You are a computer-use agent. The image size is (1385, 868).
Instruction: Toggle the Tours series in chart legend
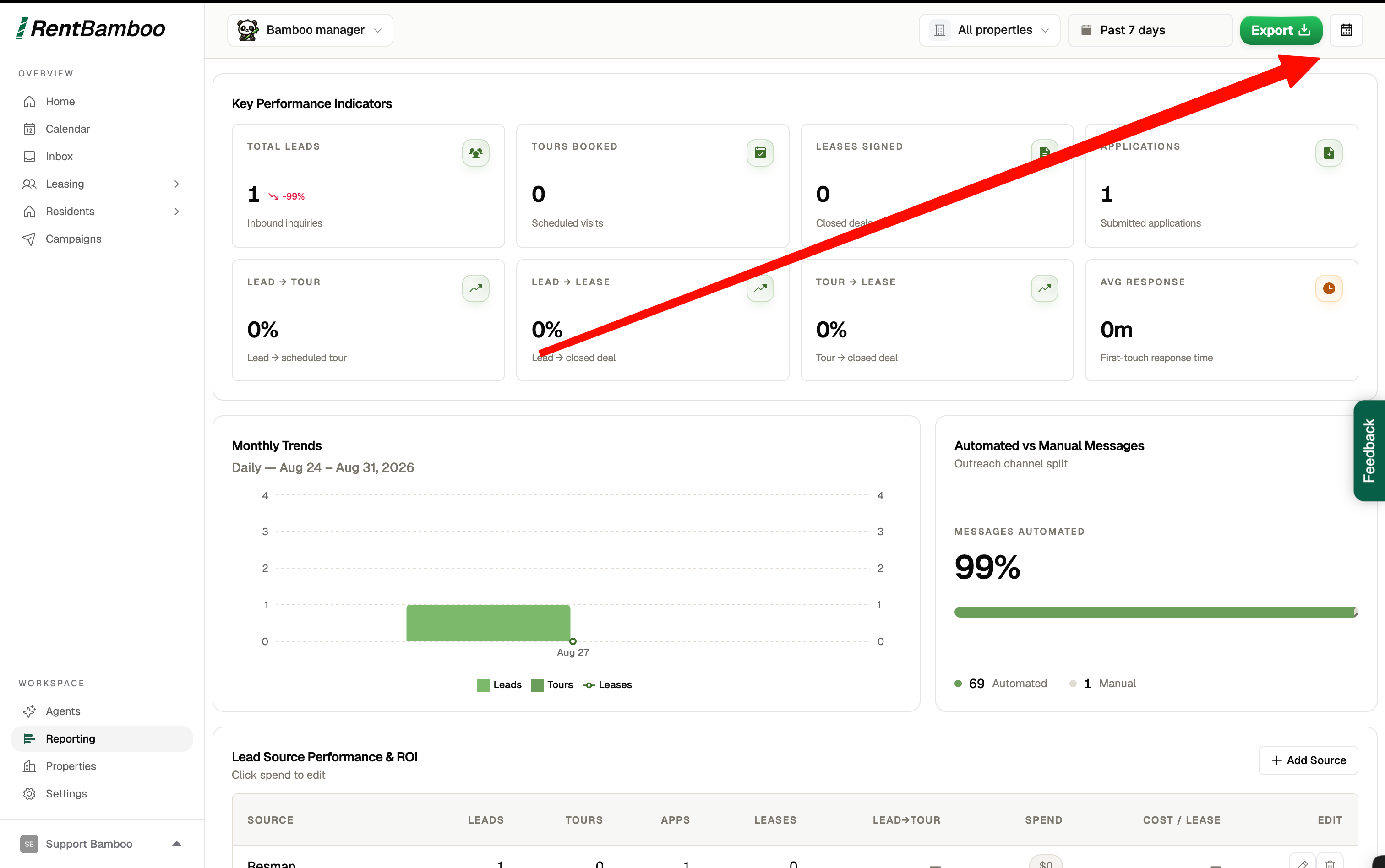[x=552, y=684]
